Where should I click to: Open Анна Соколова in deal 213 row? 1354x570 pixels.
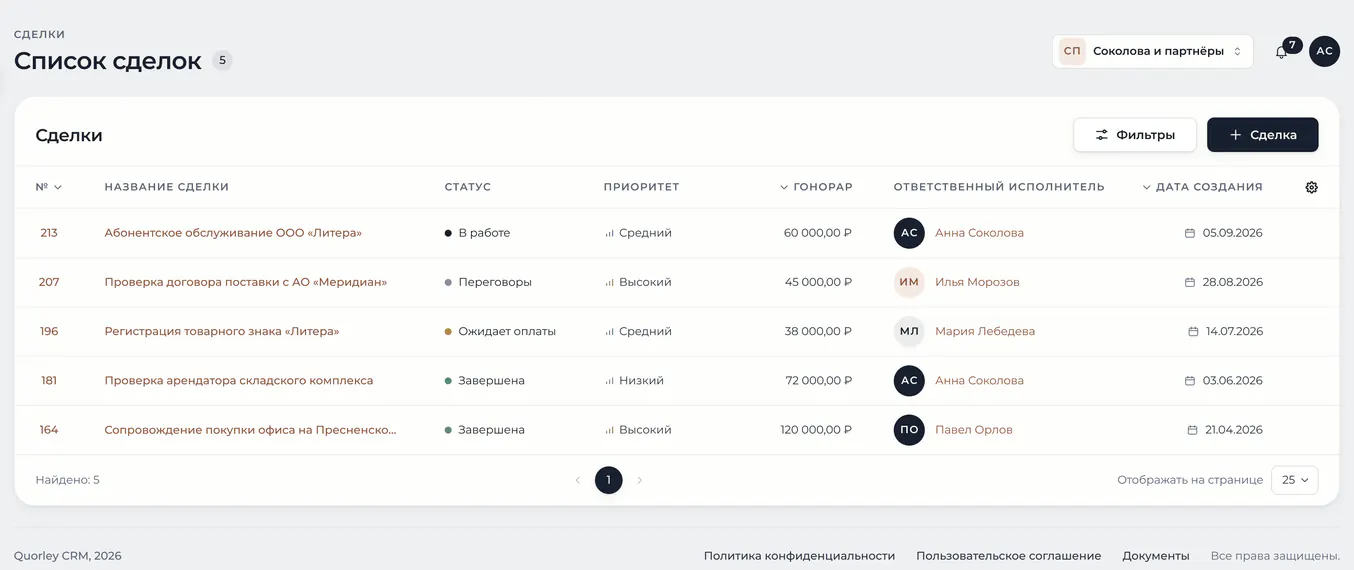point(979,233)
